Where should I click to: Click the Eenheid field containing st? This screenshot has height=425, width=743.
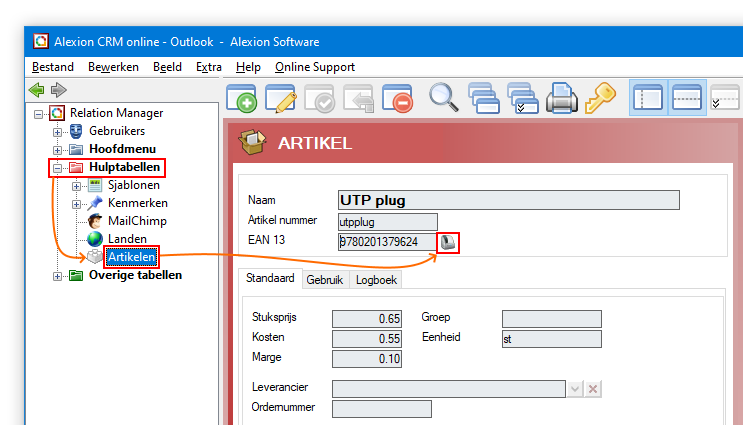(x=552, y=339)
